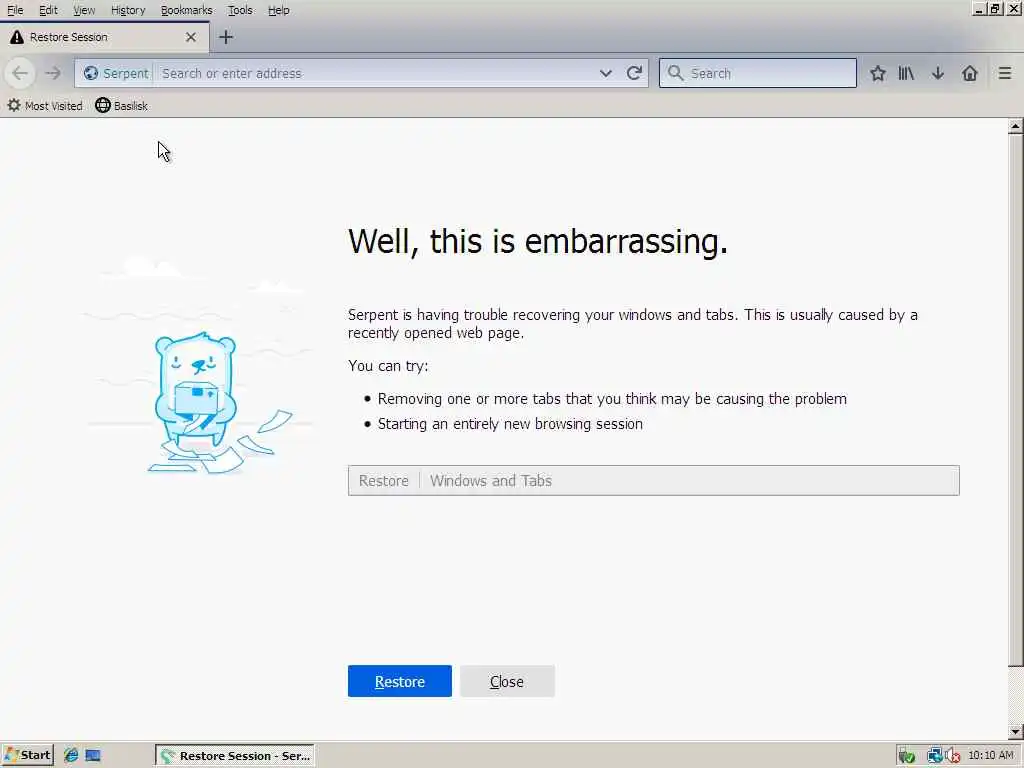The width and height of the screenshot is (1024, 768).
Task: Open the Most Visited bookmarks folder
Action: [44, 106]
